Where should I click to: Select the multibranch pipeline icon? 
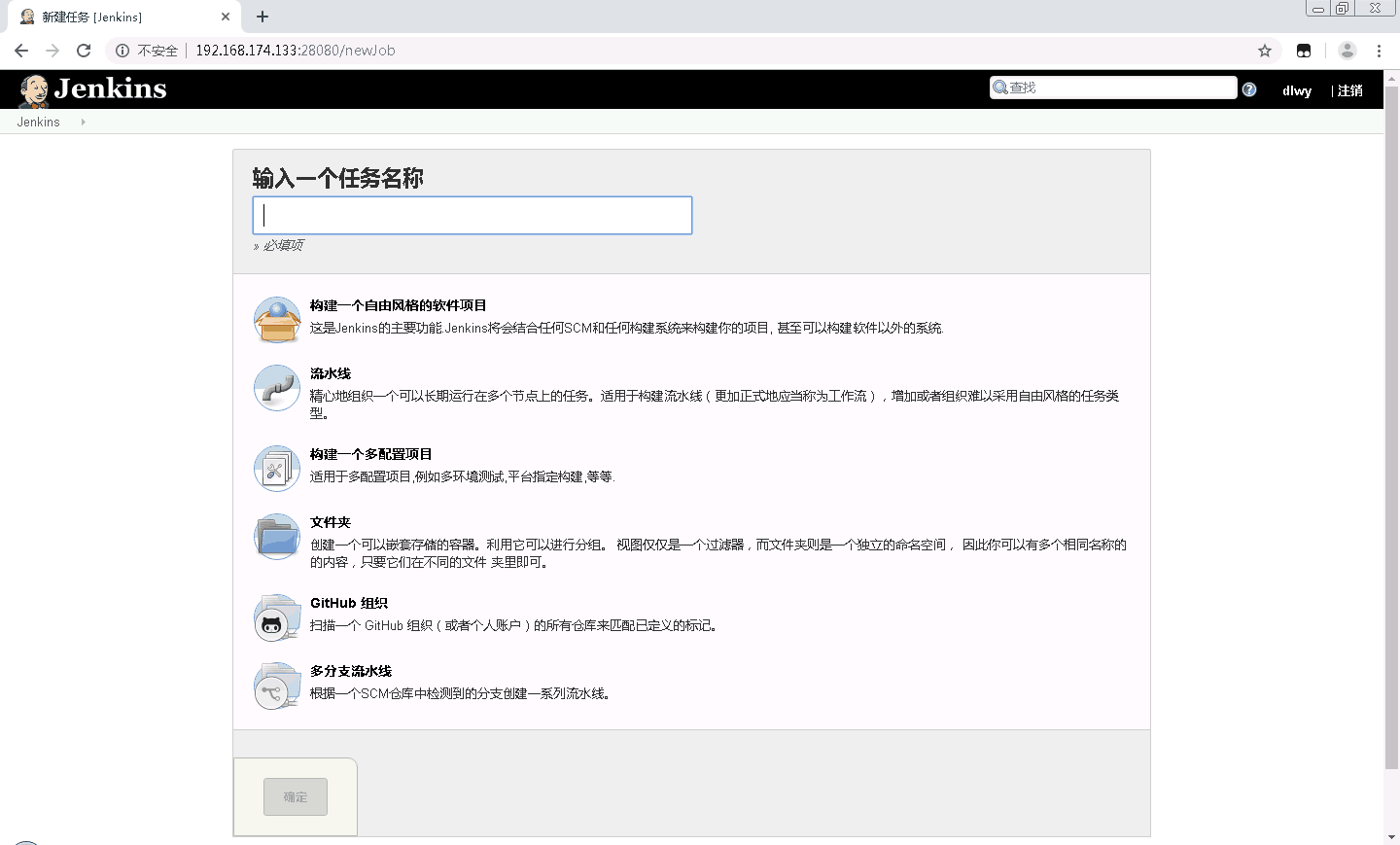coord(277,686)
